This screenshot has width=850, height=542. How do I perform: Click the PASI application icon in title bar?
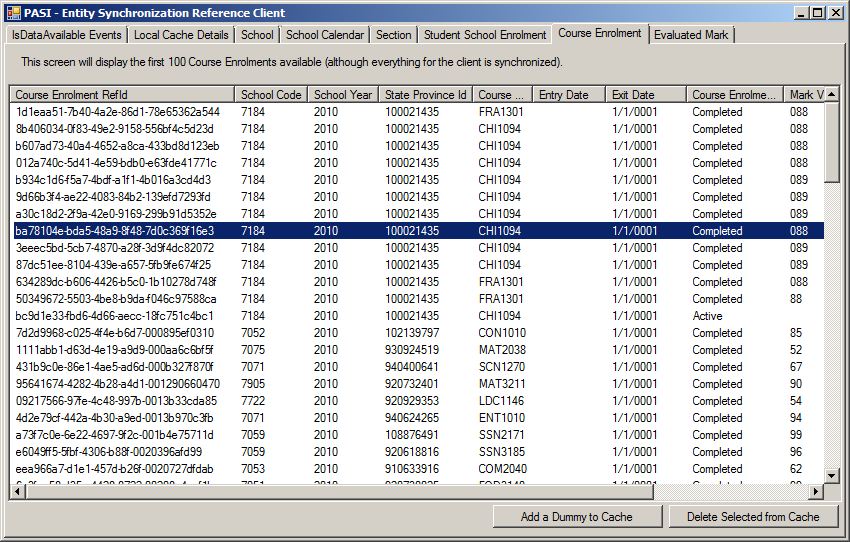[13, 12]
